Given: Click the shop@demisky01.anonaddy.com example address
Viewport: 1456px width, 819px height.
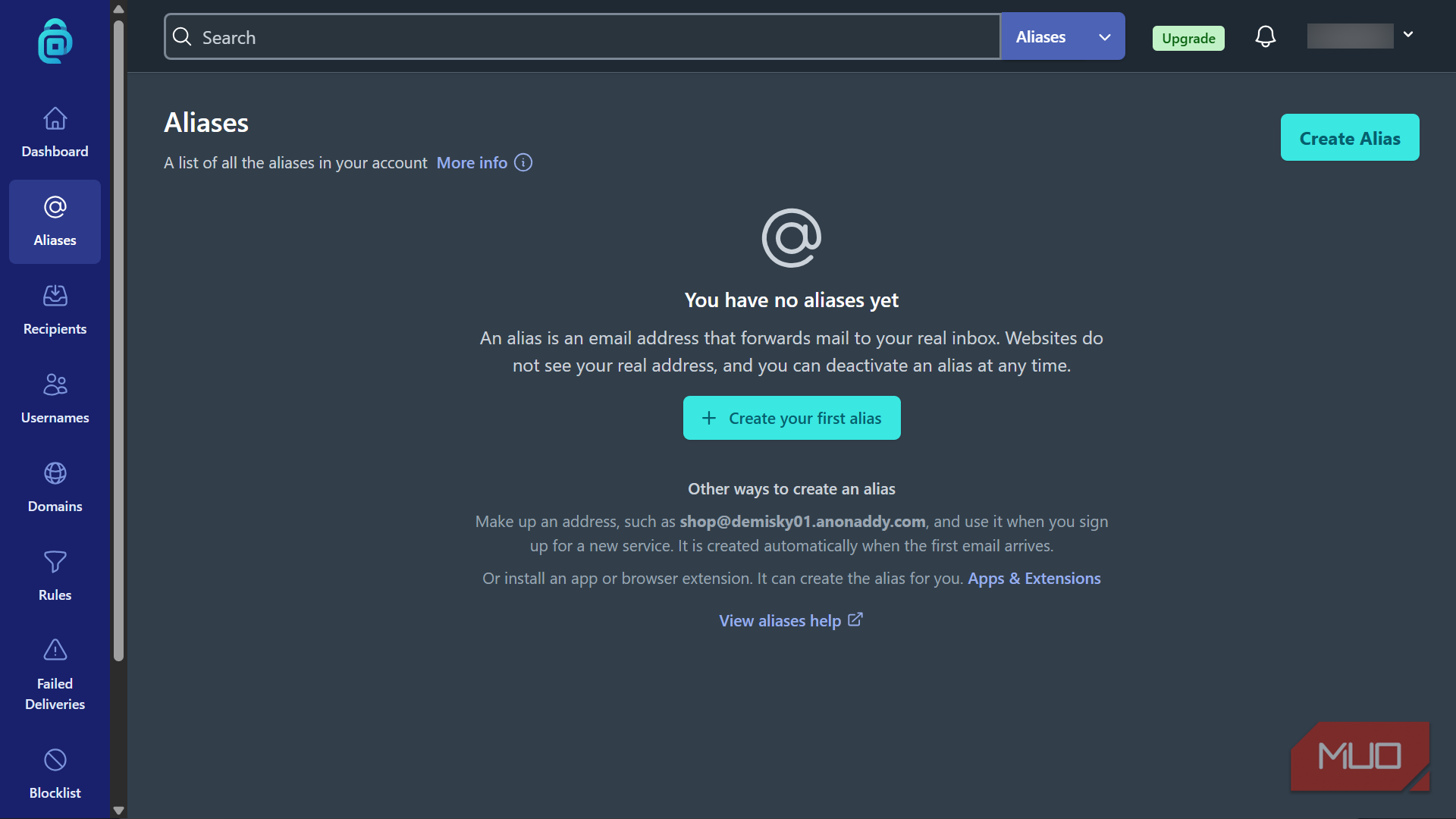Looking at the screenshot, I should click(x=802, y=522).
